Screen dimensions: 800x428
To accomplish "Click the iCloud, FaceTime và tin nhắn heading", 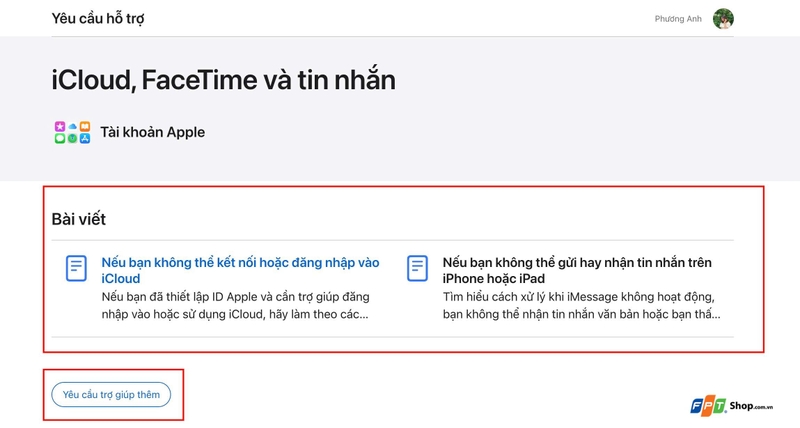I will [223, 80].
